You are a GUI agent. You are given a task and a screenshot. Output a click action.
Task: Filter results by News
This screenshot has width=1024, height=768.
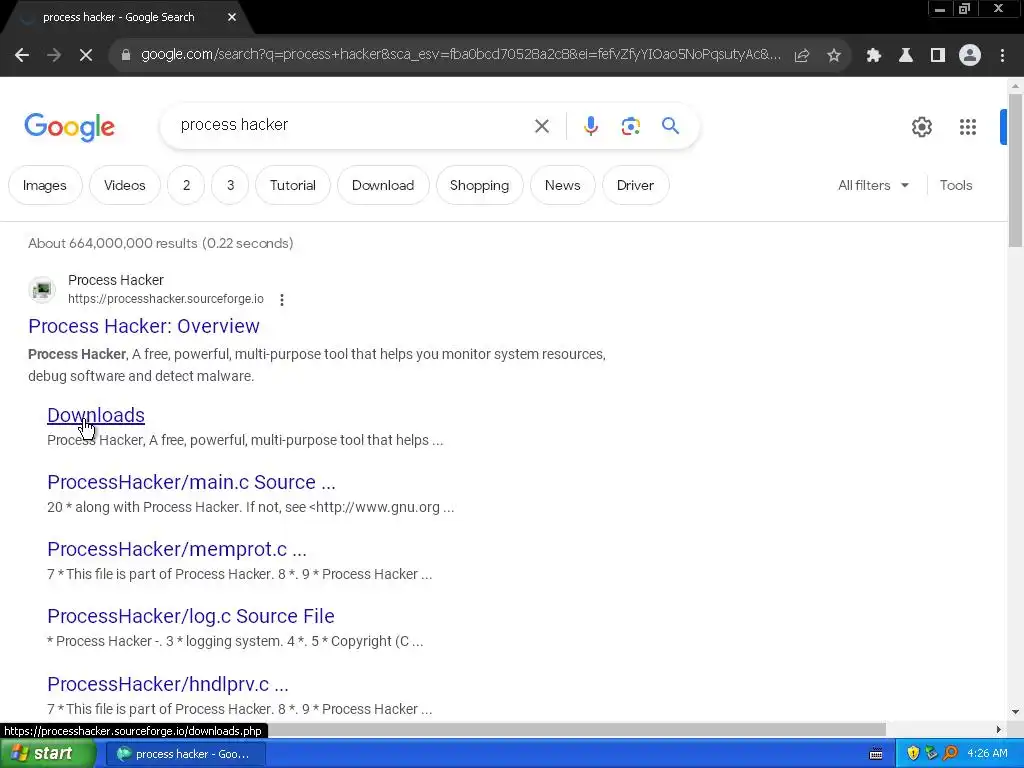coord(562,185)
